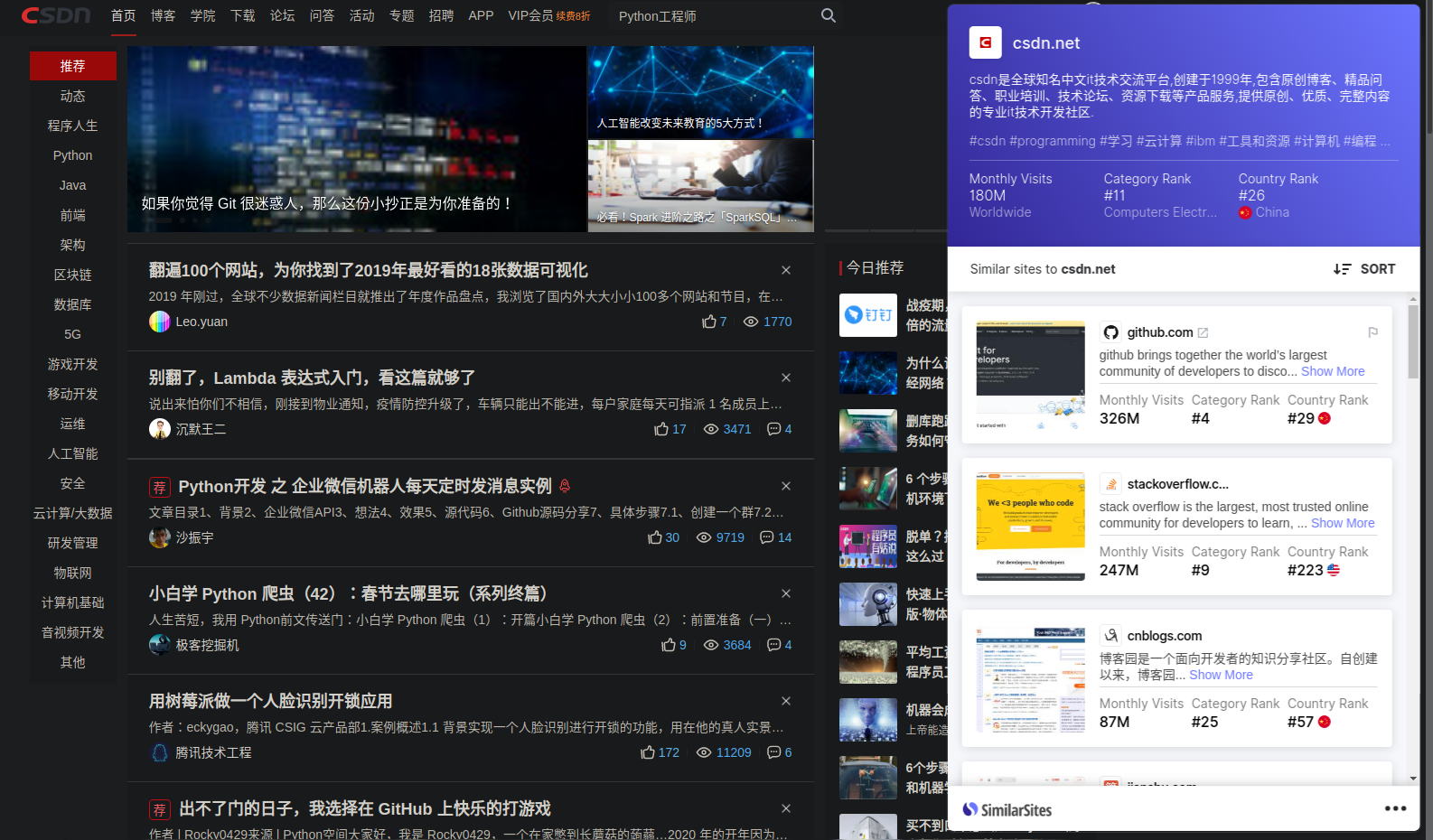The image size is (1433, 840).
Task: Open comments icon showing 14
Action: (767, 537)
